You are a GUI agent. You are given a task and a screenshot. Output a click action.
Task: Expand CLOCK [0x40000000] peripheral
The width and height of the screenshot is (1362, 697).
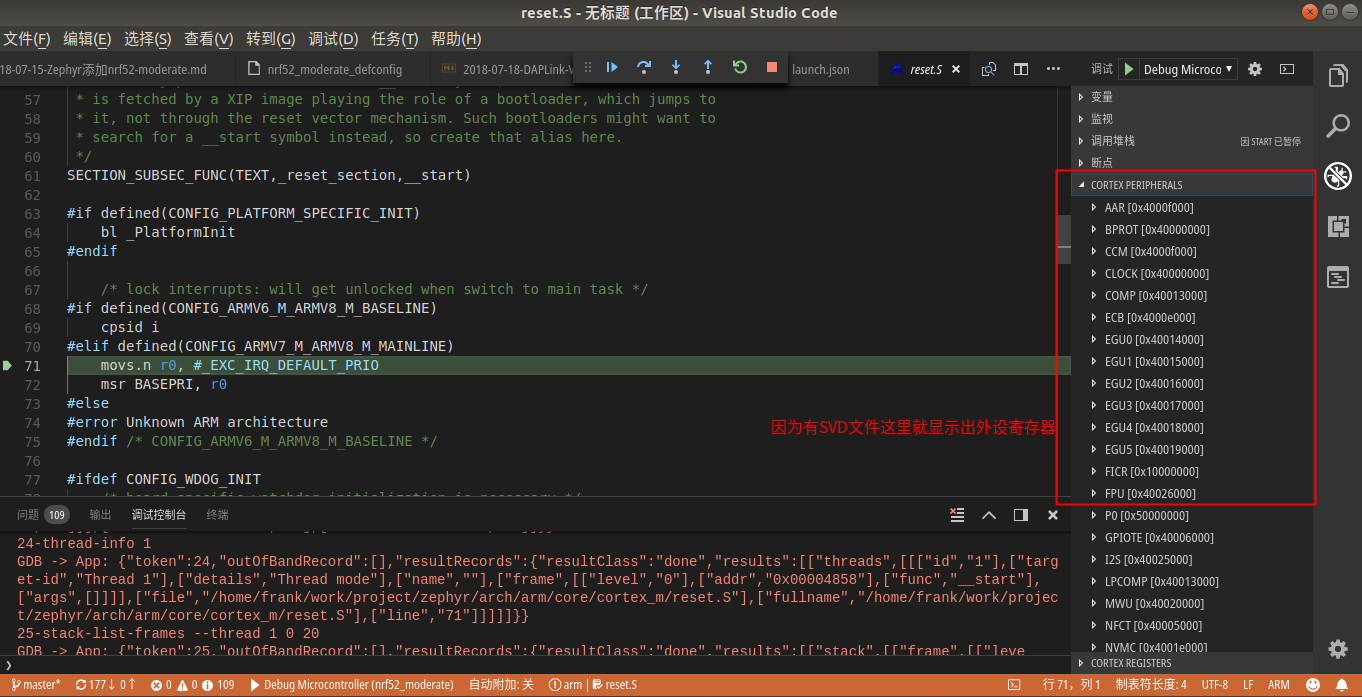click(1093, 274)
